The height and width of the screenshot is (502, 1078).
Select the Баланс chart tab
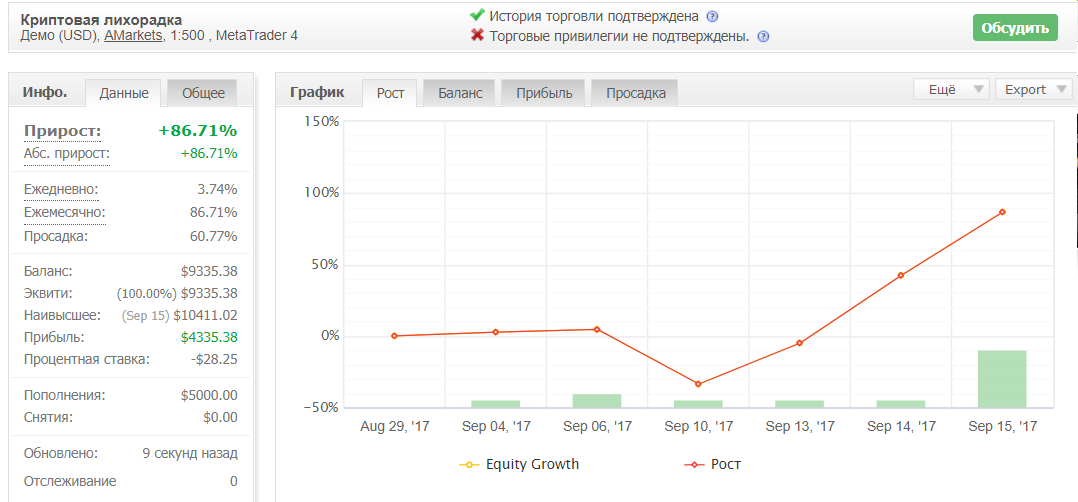pyautogui.click(x=461, y=93)
